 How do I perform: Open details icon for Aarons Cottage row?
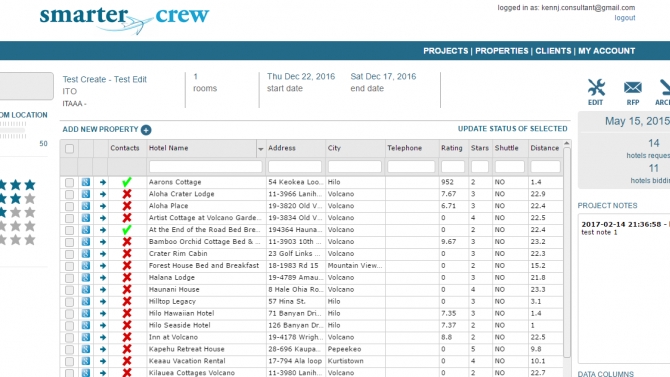86,182
